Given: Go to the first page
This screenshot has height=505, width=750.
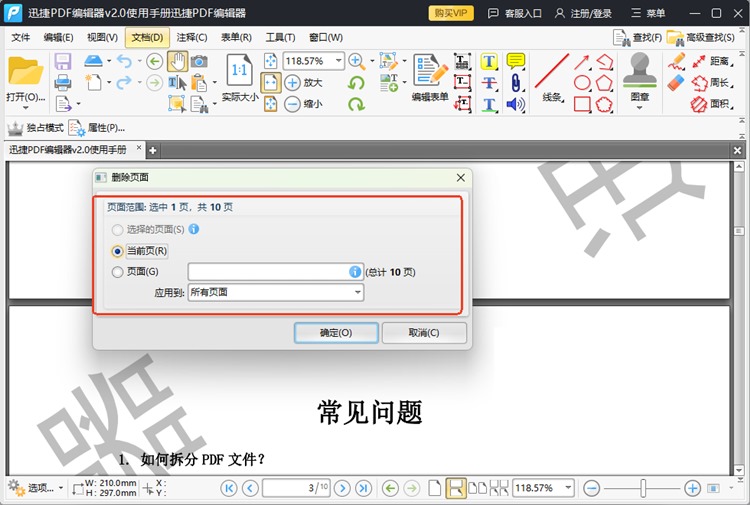Looking at the screenshot, I should tap(229, 488).
